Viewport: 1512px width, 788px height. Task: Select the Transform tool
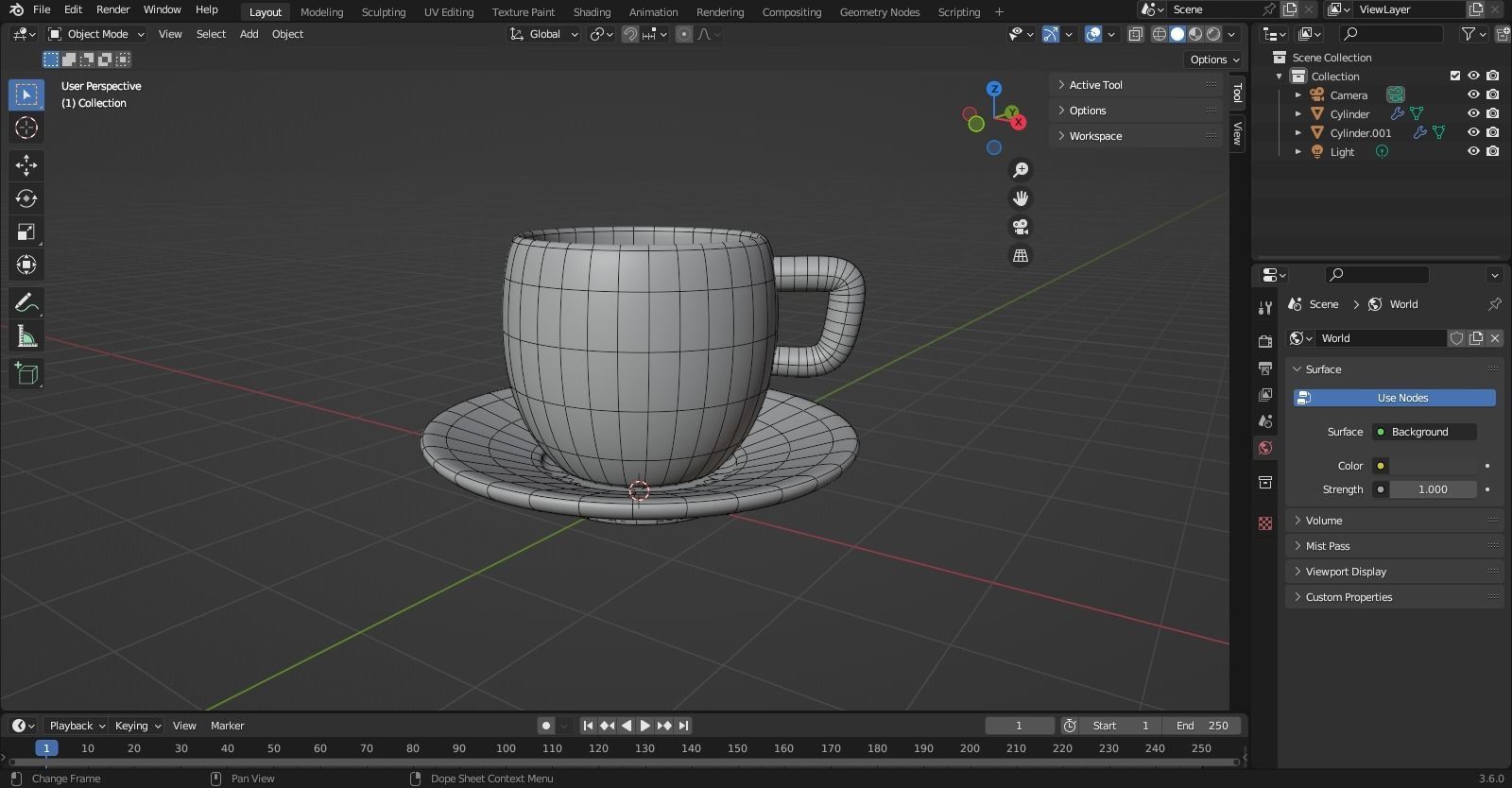[x=26, y=265]
